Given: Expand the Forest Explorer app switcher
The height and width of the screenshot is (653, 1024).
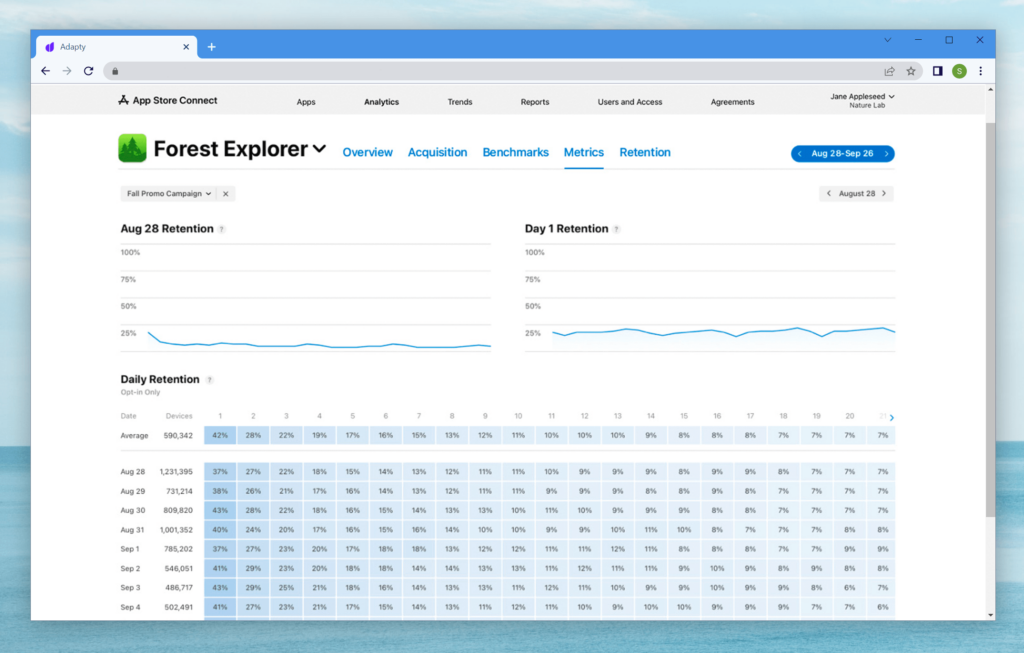Looking at the screenshot, I should coord(319,149).
